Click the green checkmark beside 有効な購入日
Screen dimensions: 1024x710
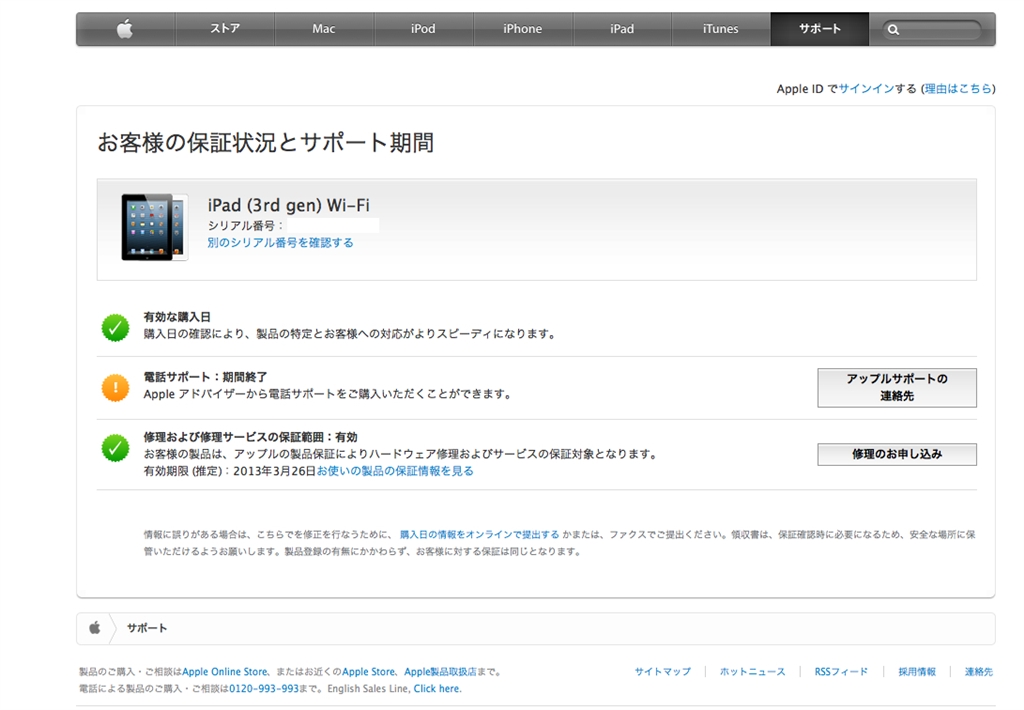[116, 327]
